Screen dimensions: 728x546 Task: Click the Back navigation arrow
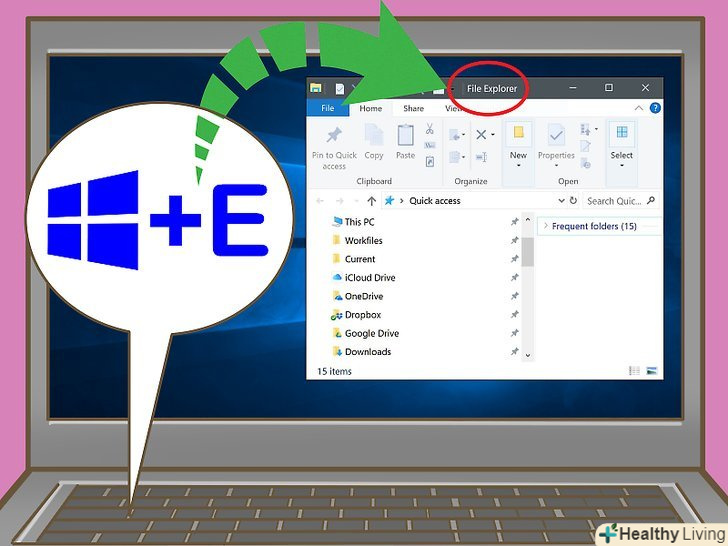[320, 201]
